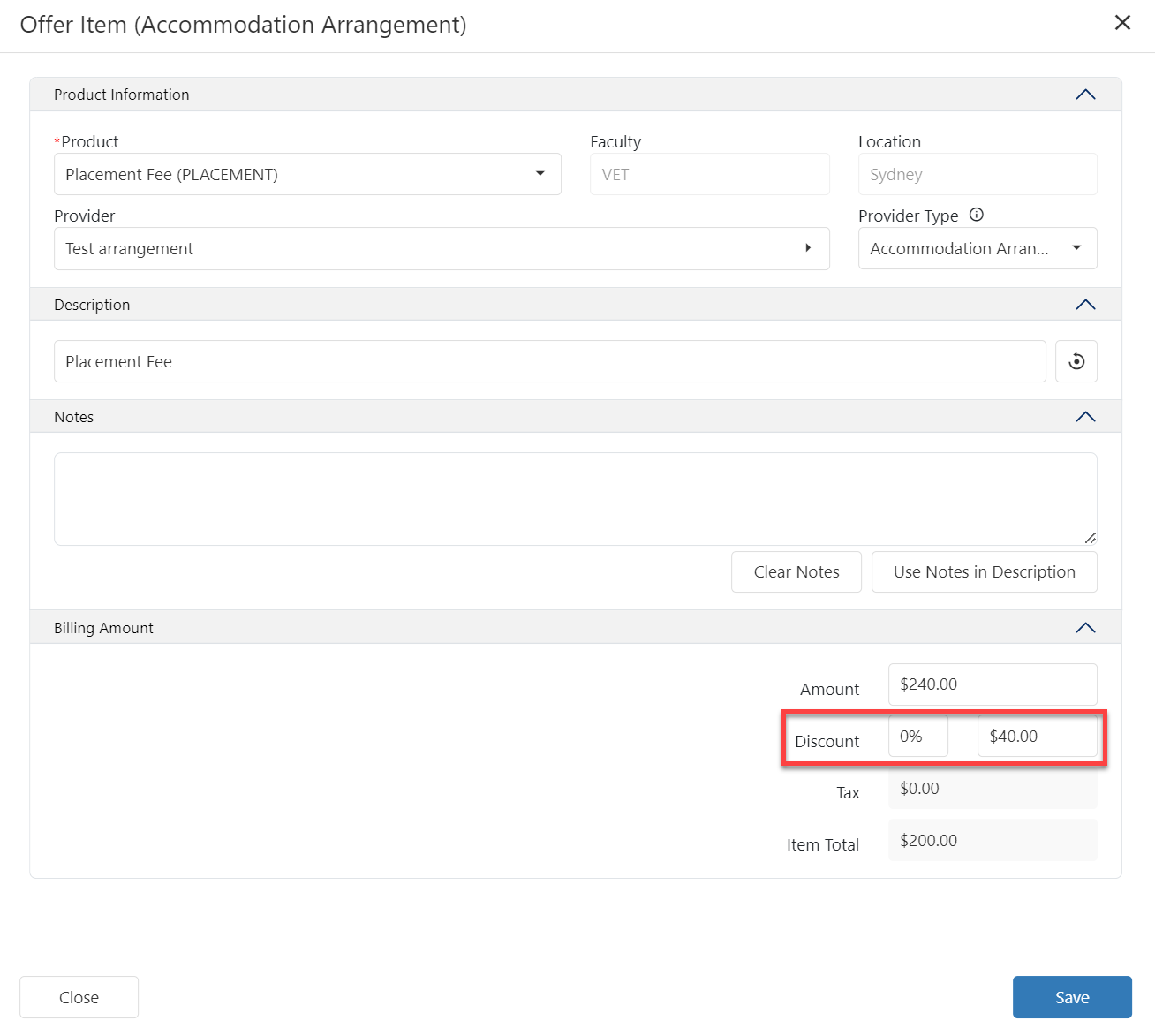Collapse the Description section chevron
1155x1036 pixels.
click(1085, 305)
